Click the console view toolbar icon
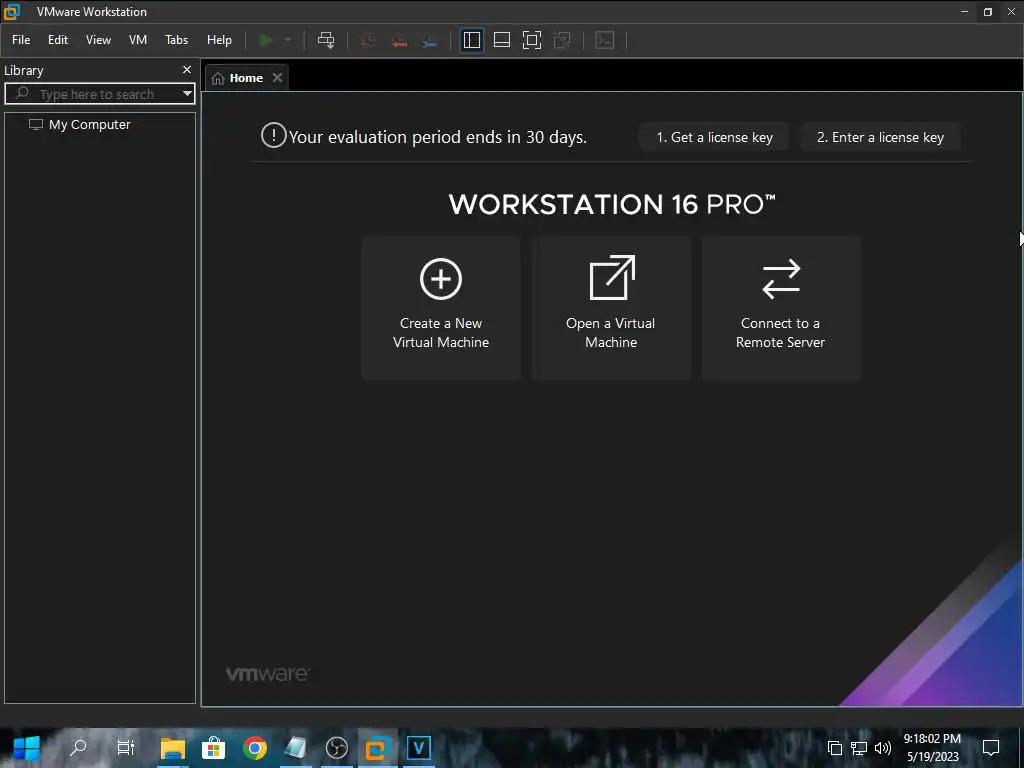Viewport: 1024px width, 768px height. [x=605, y=40]
